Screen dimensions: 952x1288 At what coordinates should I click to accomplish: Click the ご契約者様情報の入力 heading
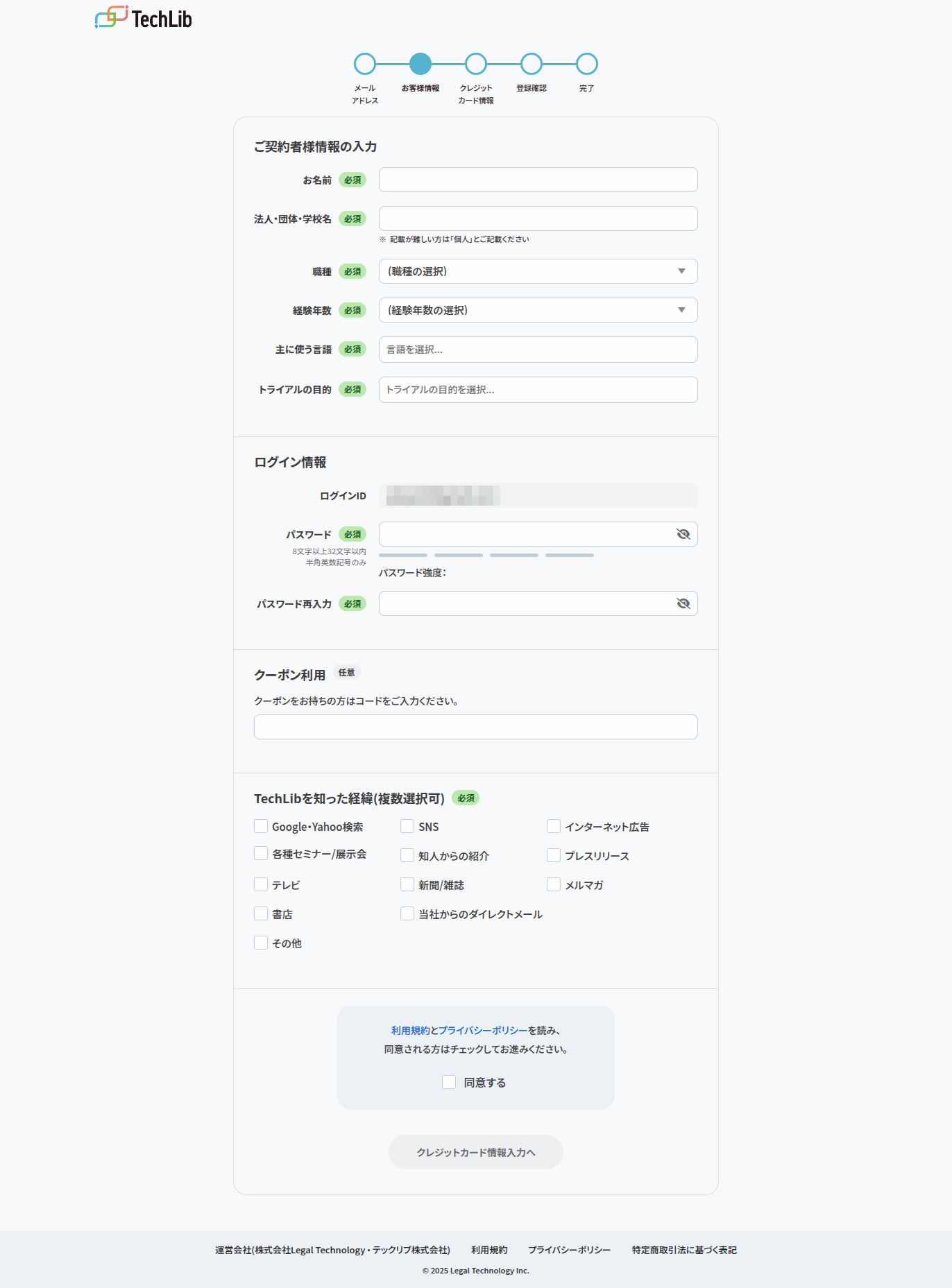315,146
